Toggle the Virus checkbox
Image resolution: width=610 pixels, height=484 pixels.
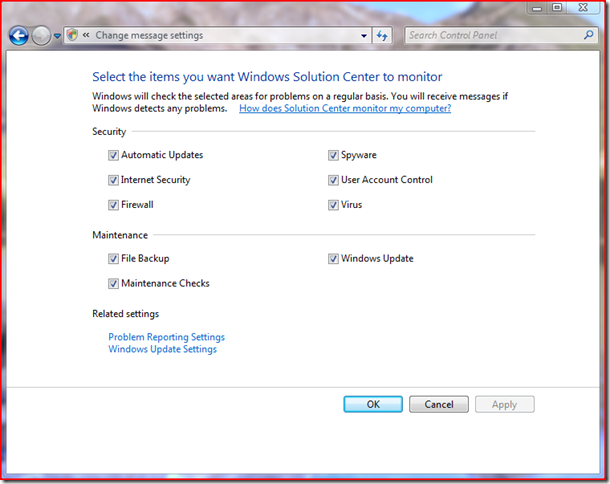point(333,205)
